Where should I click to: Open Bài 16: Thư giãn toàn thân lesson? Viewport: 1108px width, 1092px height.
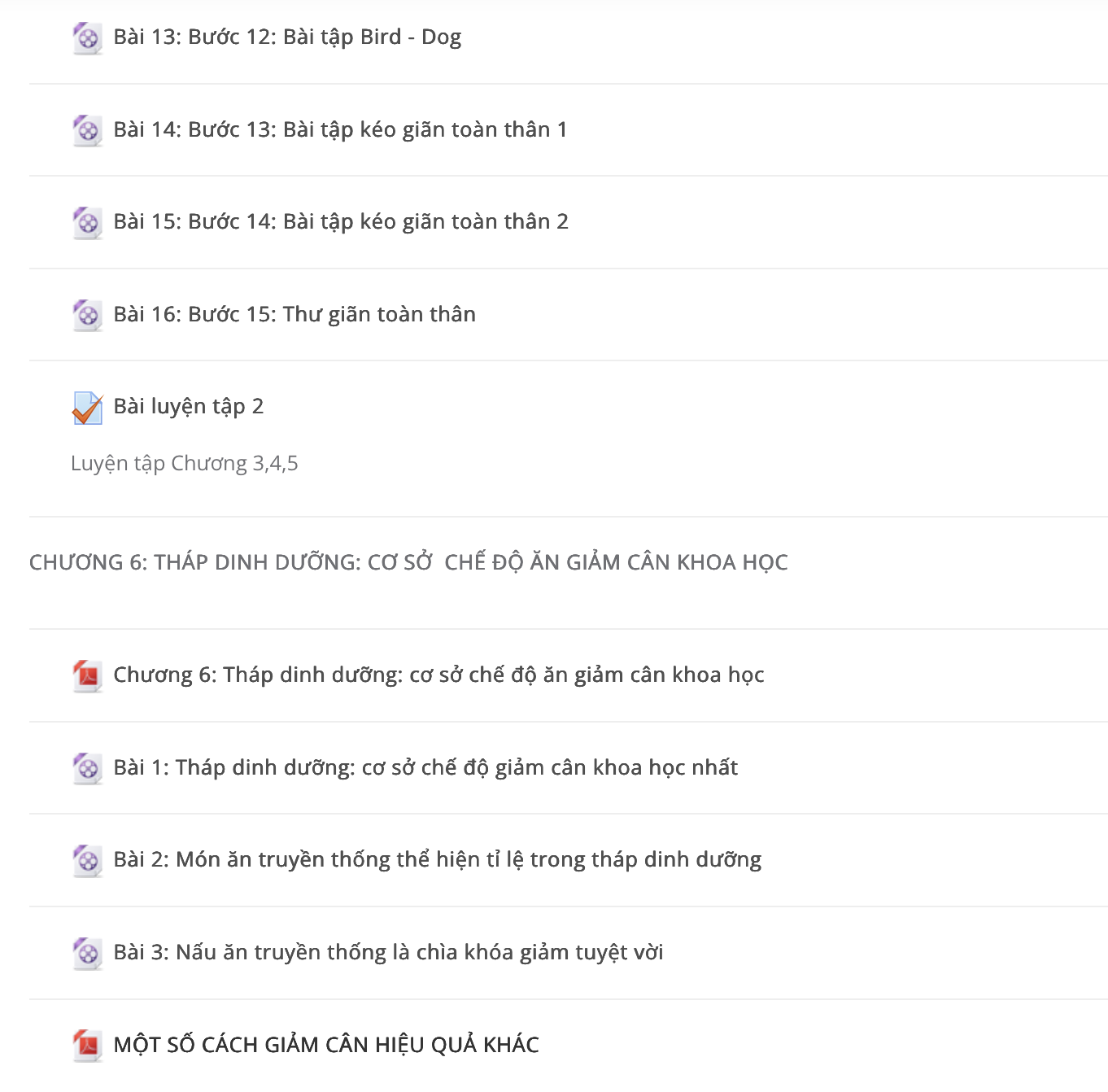point(294,314)
